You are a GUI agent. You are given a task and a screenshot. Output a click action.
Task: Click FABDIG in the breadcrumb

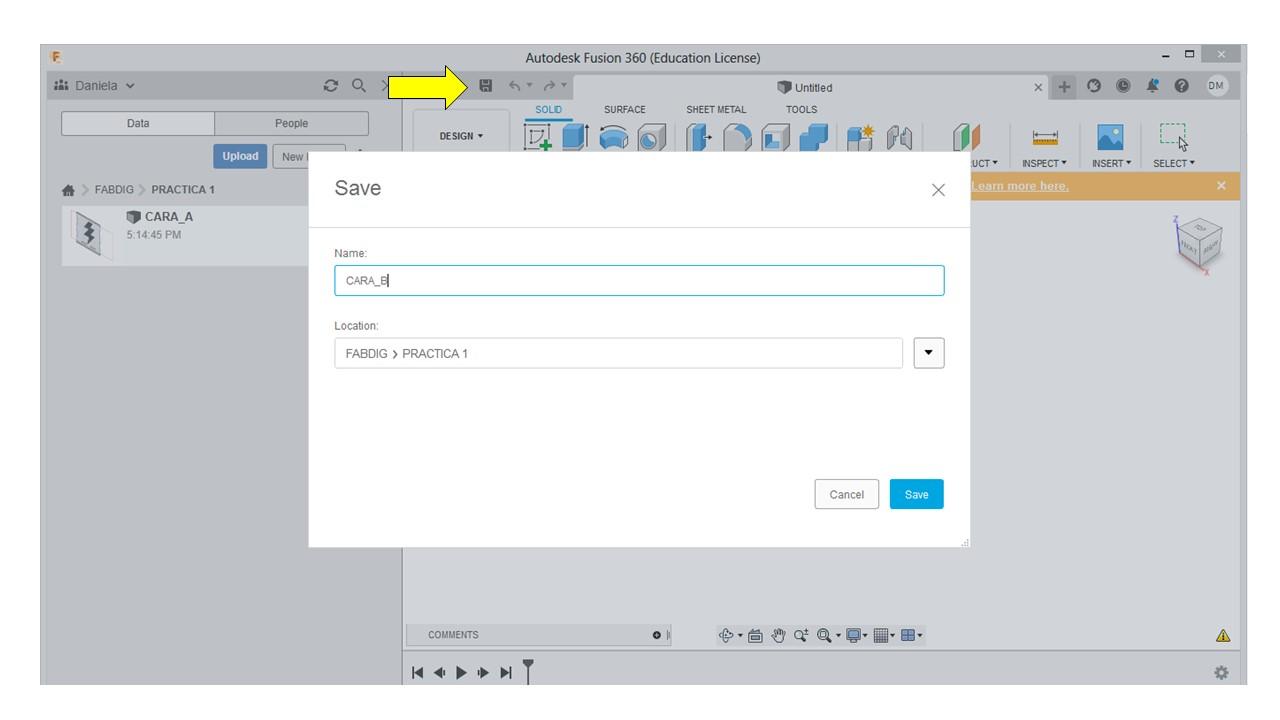click(114, 189)
